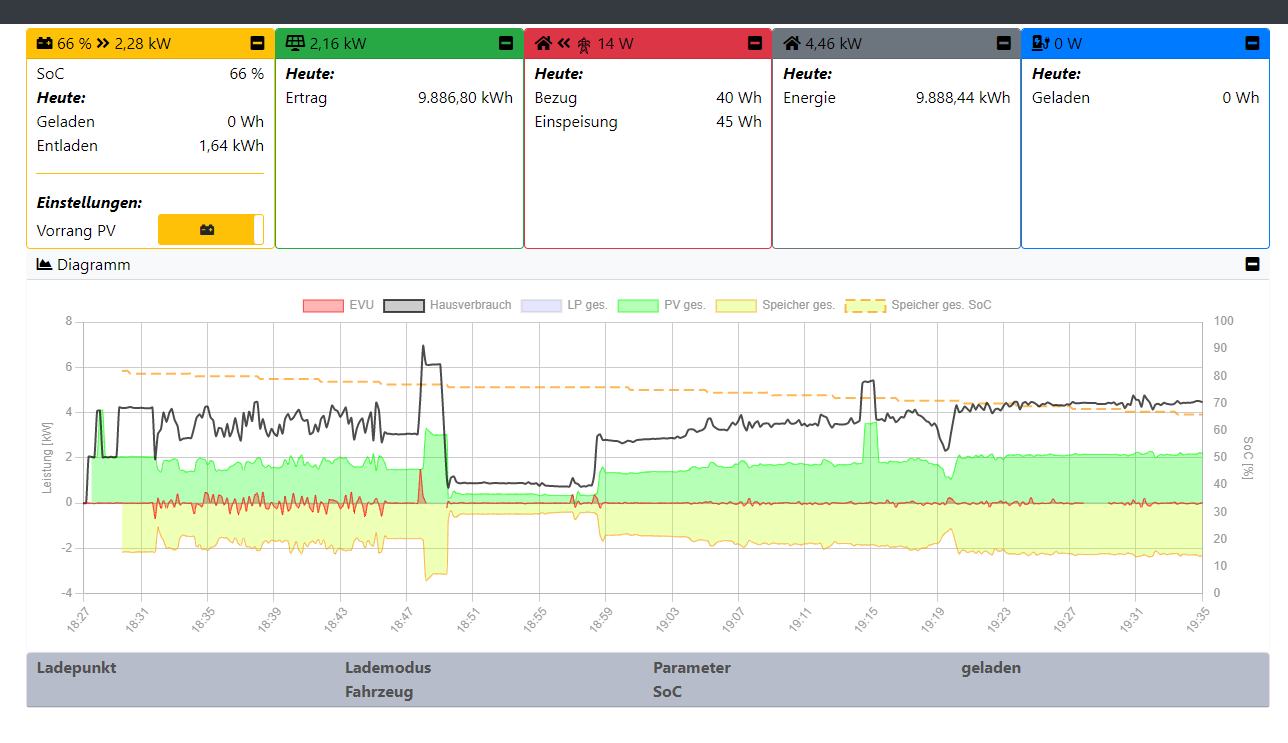The height and width of the screenshot is (743, 1288).
Task: Toggle PV ges. series in chart legend
Action: [661, 305]
